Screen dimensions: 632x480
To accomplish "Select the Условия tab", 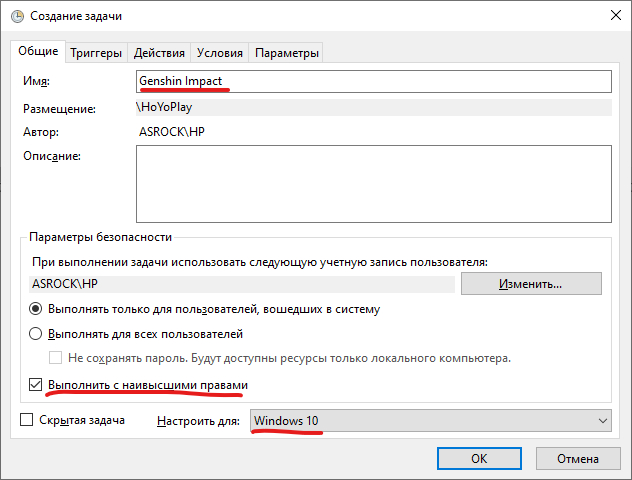I will pyautogui.click(x=219, y=53).
